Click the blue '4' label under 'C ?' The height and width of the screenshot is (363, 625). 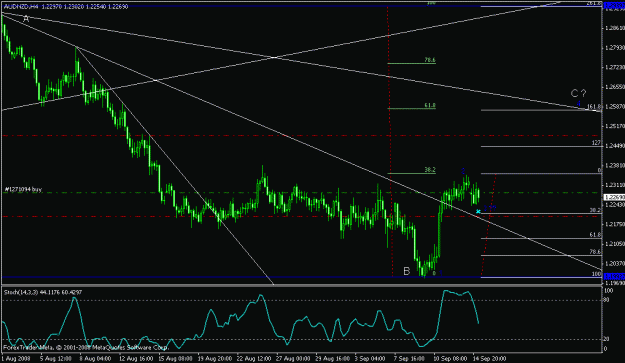[579, 103]
